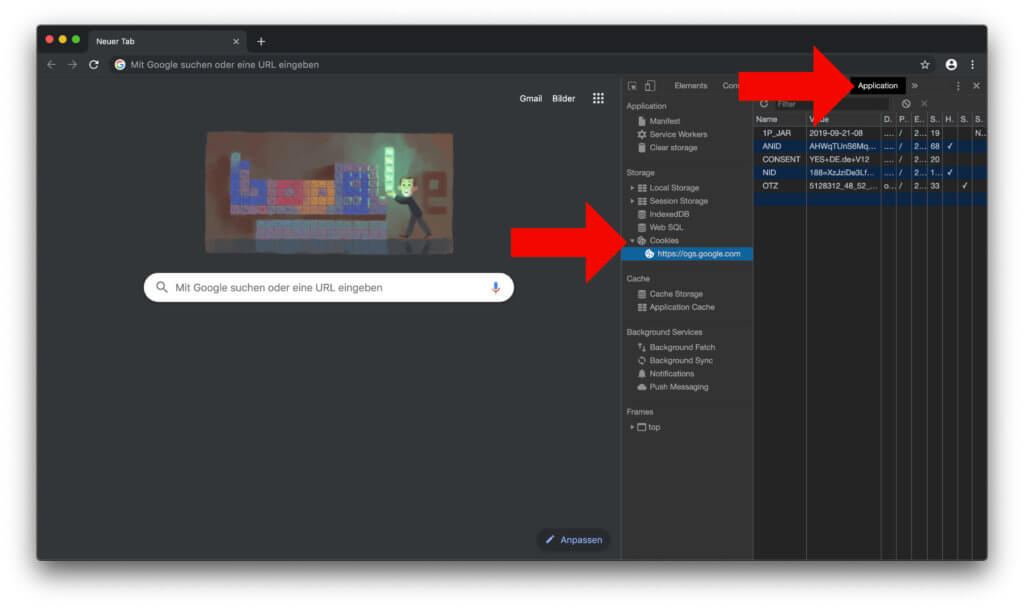Open the Chrome three-dot menu
Screen dimensions: 1024x609
pos(972,65)
